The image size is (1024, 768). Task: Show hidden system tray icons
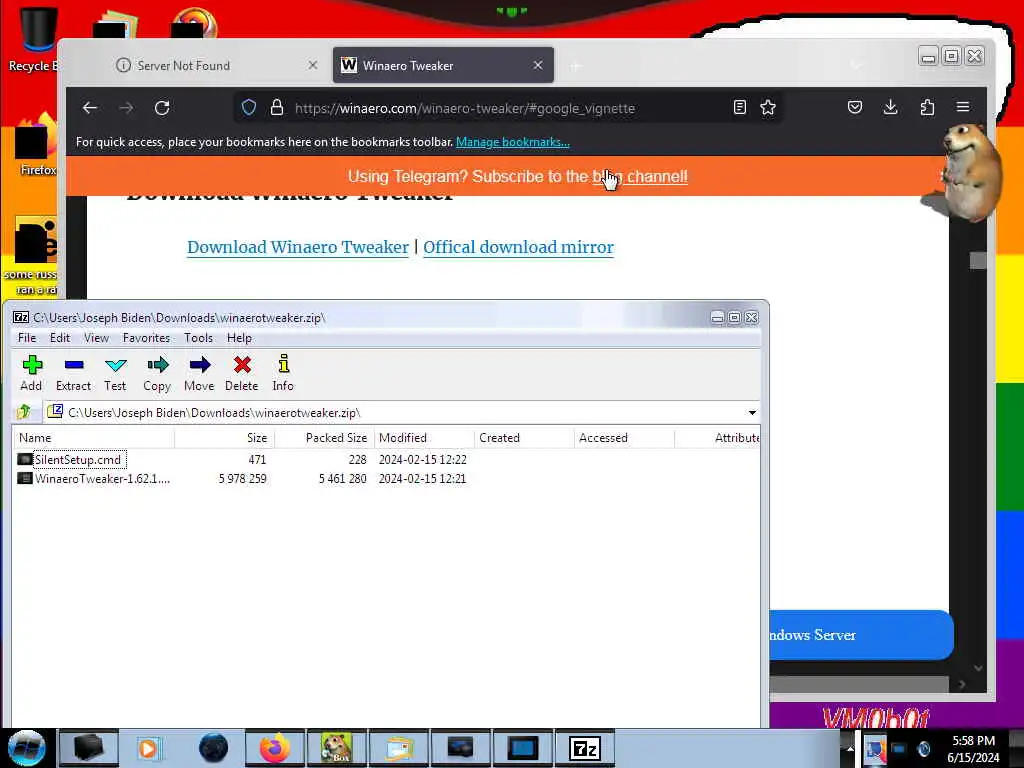pos(850,748)
